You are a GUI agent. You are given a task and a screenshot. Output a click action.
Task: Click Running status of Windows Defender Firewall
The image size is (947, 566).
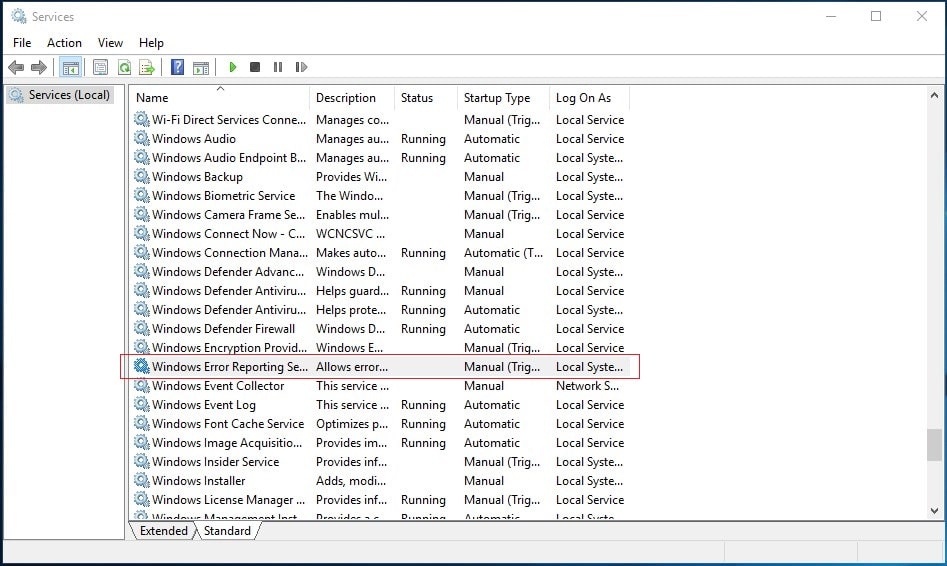click(x=423, y=329)
